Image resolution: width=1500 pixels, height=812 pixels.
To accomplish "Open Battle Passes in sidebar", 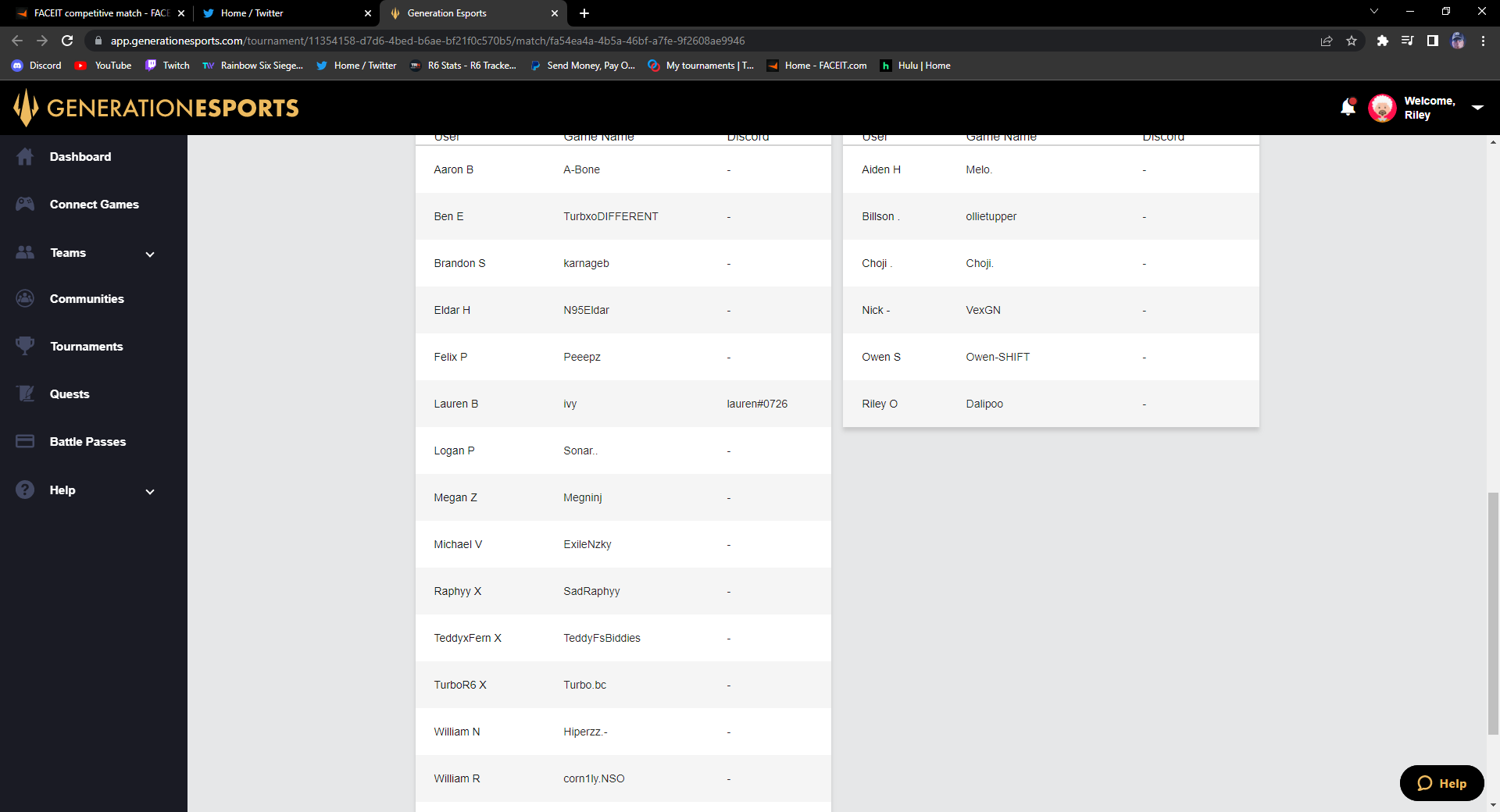I will click(87, 442).
